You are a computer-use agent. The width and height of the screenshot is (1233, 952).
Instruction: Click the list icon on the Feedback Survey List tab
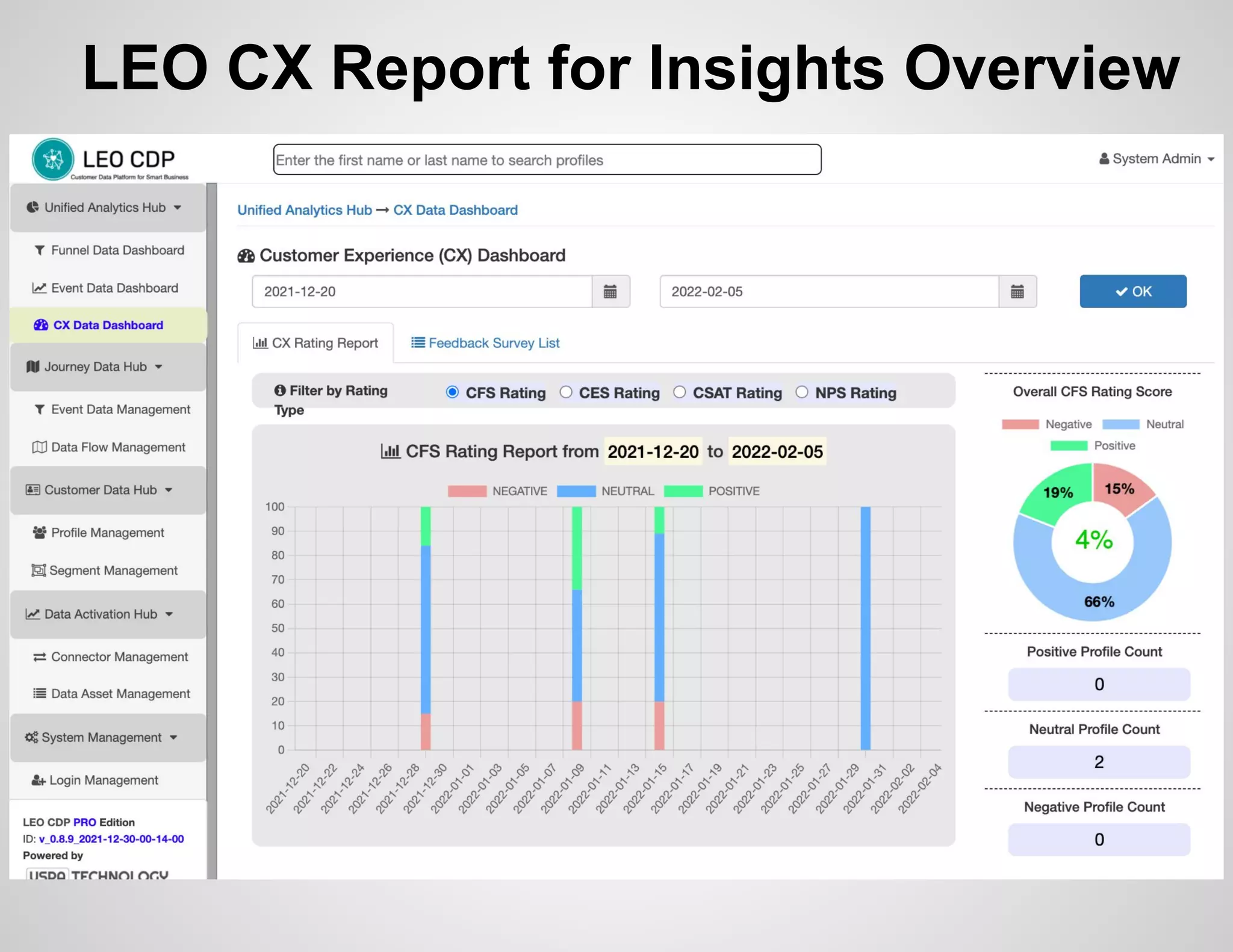[418, 342]
